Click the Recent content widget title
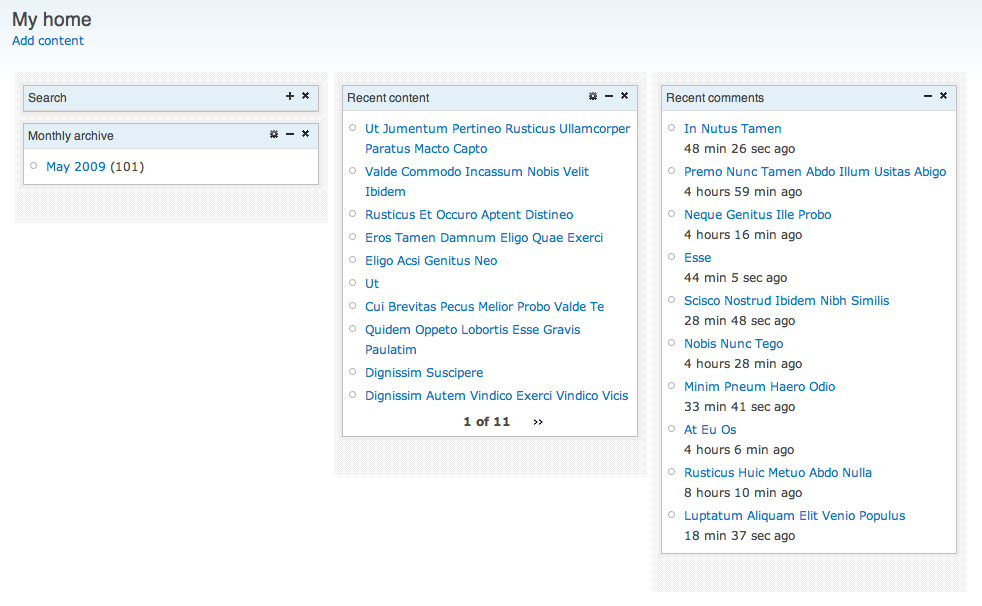982x606 pixels. [x=388, y=98]
